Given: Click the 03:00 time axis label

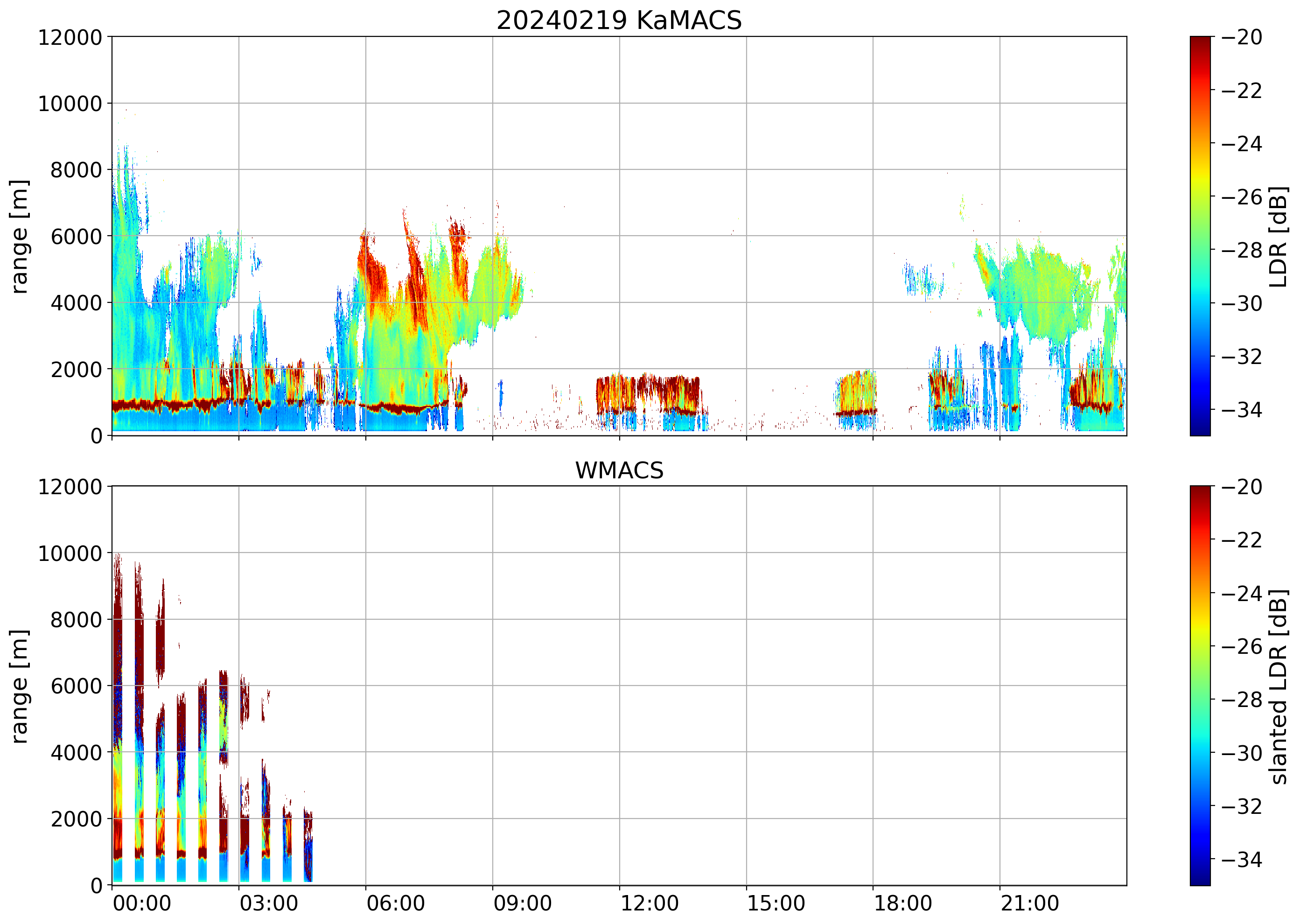Looking at the screenshot, I should (268, 903).
